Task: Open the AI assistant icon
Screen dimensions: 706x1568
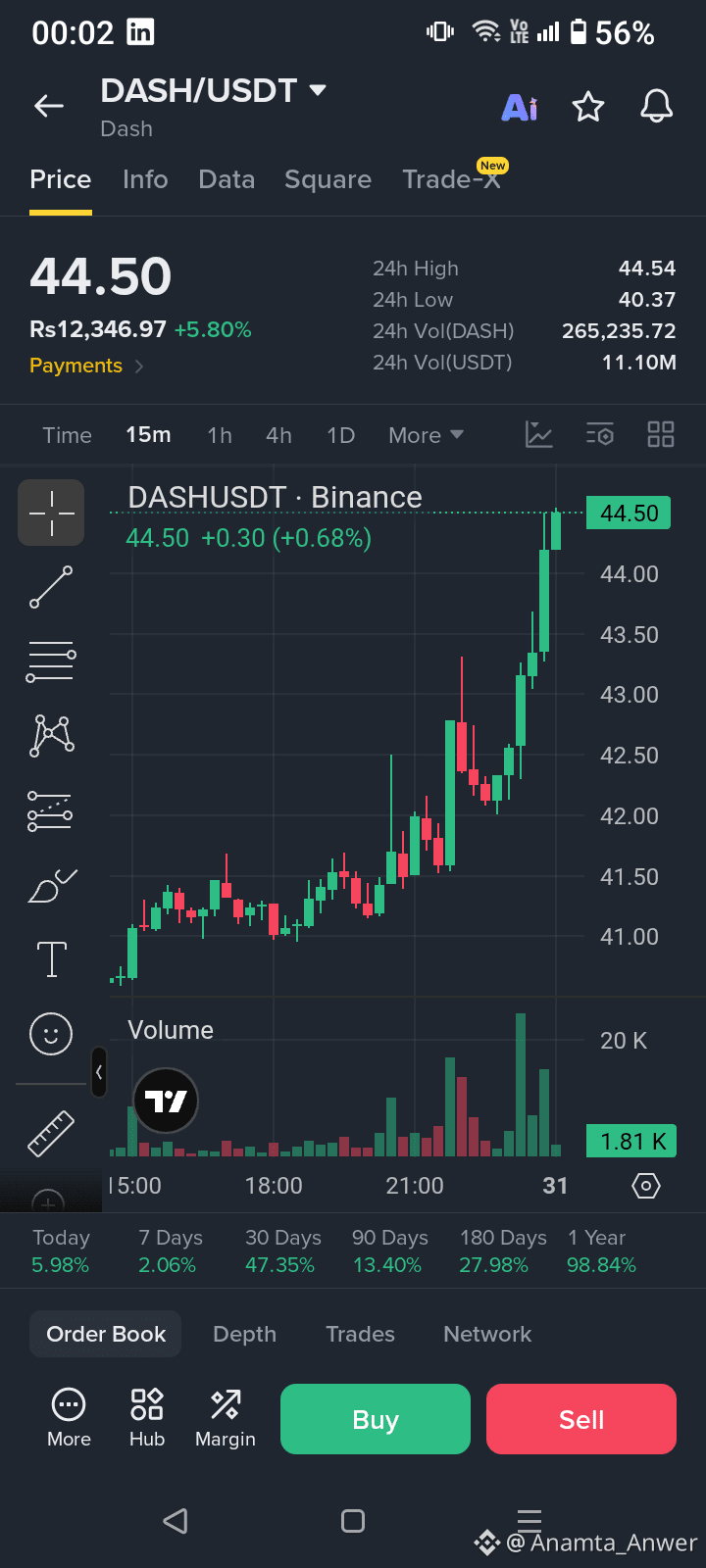Action: tap(520, 107)
